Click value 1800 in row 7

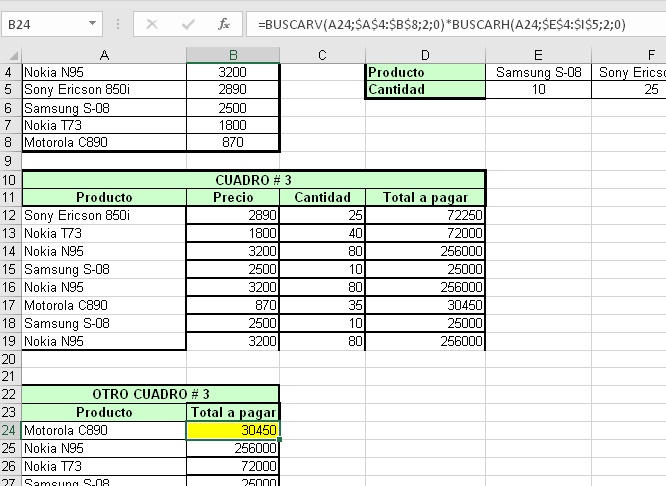(x=233, y=125)
